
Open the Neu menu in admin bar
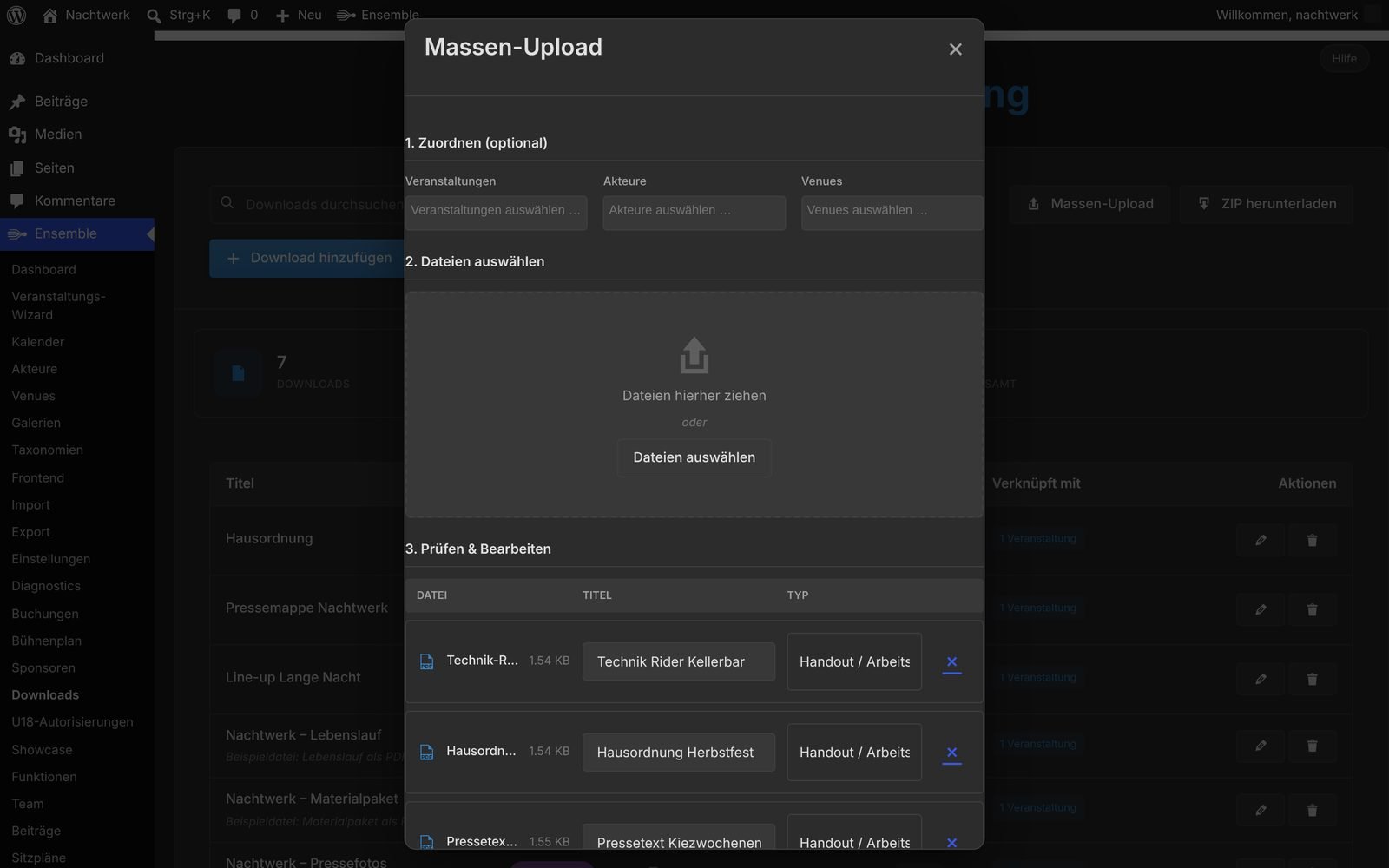(x=299, y=16)
